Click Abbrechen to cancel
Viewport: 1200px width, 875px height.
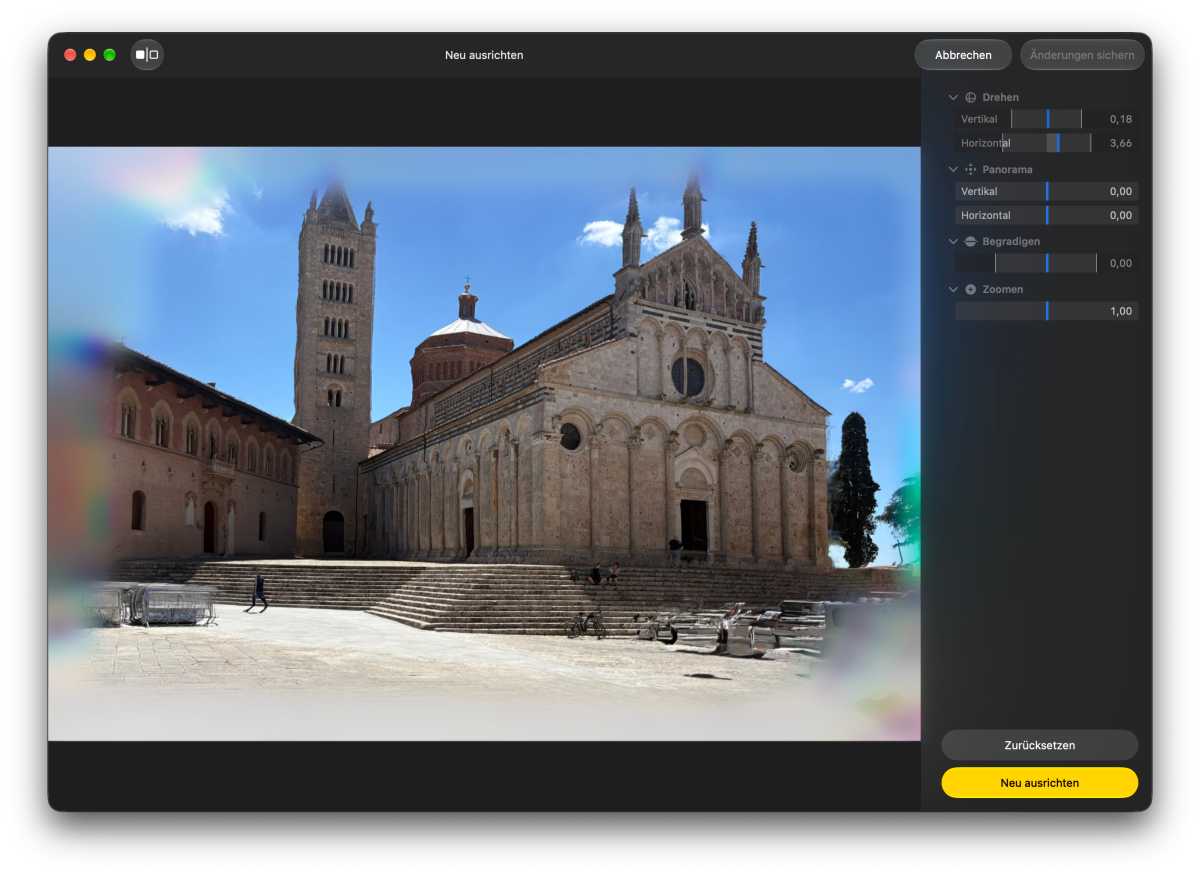coord(963,55)
